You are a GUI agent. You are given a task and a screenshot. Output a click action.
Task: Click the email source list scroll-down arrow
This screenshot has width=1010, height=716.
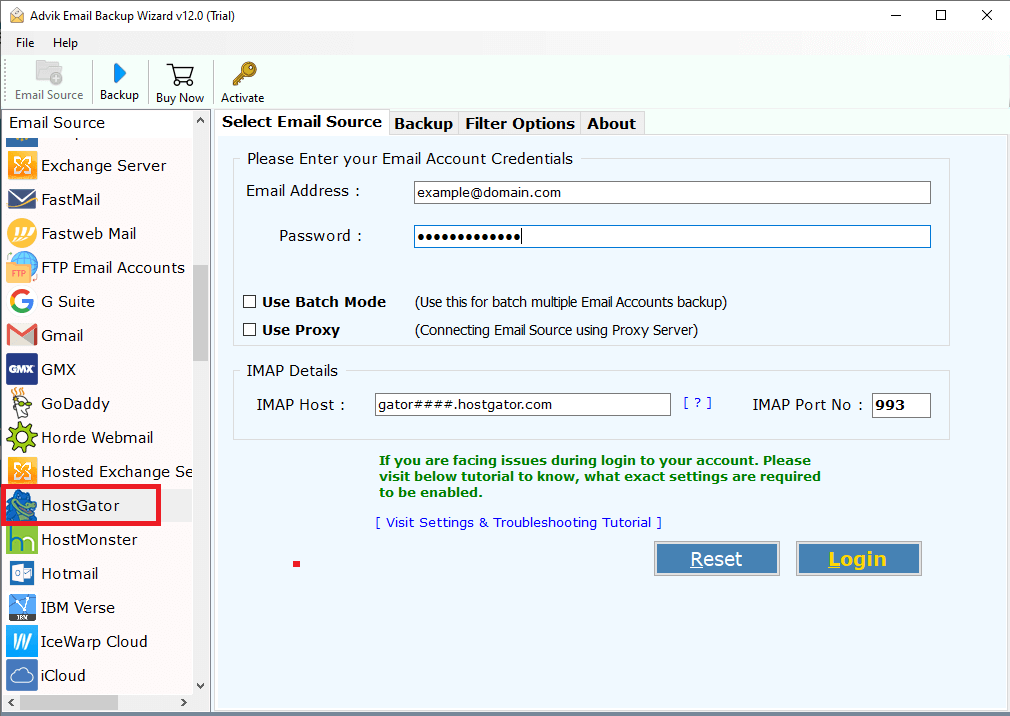tap(200, 686)
